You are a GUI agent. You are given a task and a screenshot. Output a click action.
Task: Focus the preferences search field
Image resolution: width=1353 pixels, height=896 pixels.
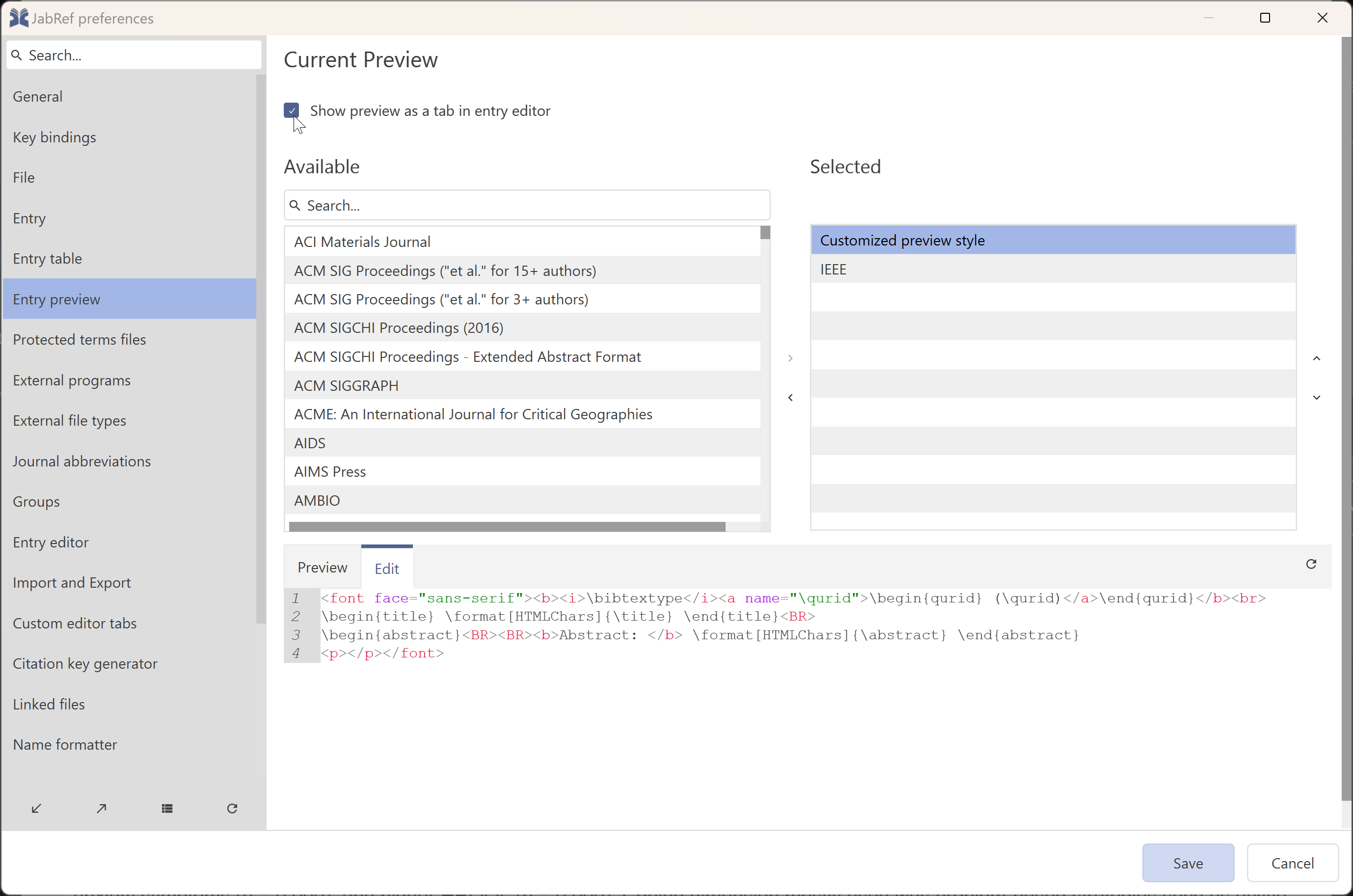point(135,55)
